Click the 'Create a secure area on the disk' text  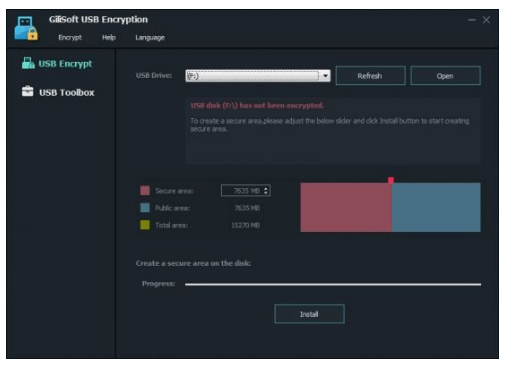(193, 263)
